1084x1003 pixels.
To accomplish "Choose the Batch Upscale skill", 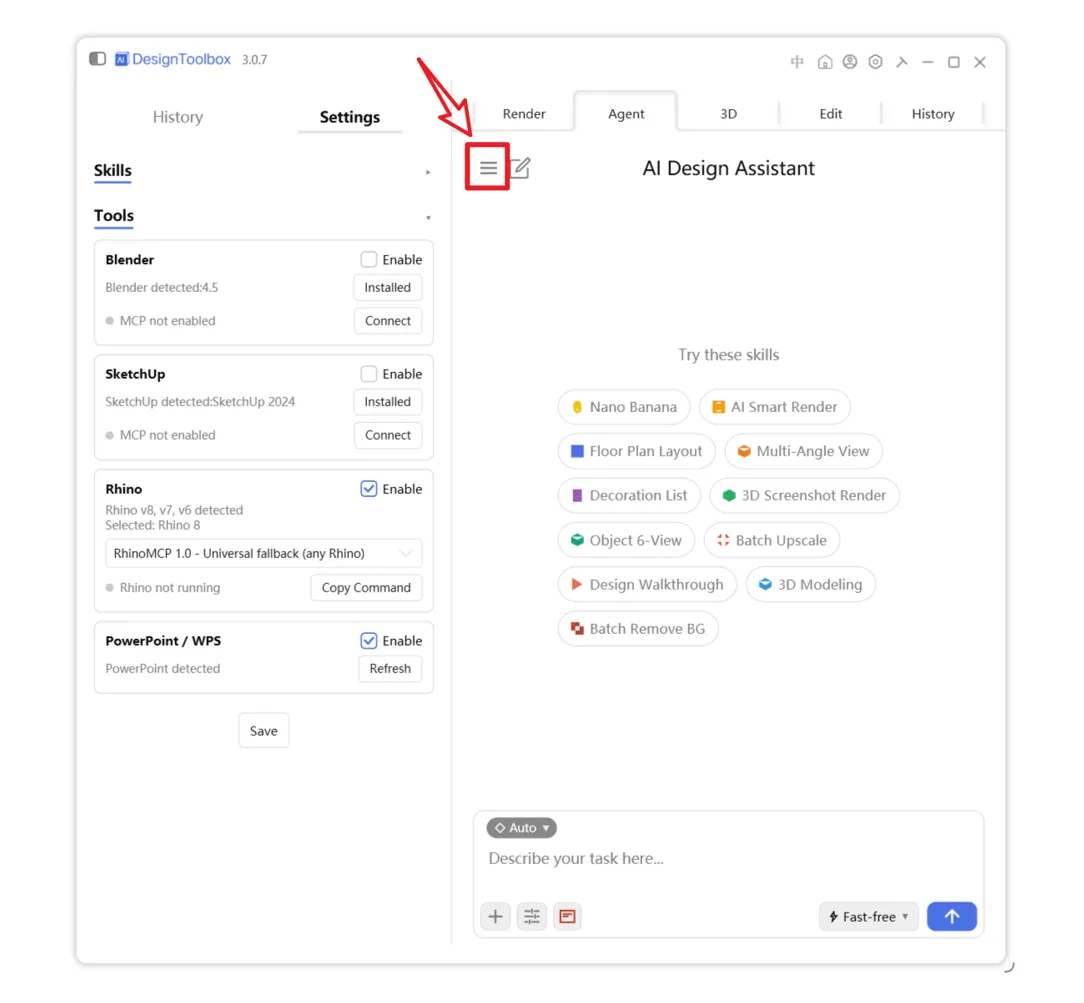I will pyautogui.click(x=772, y=541).
